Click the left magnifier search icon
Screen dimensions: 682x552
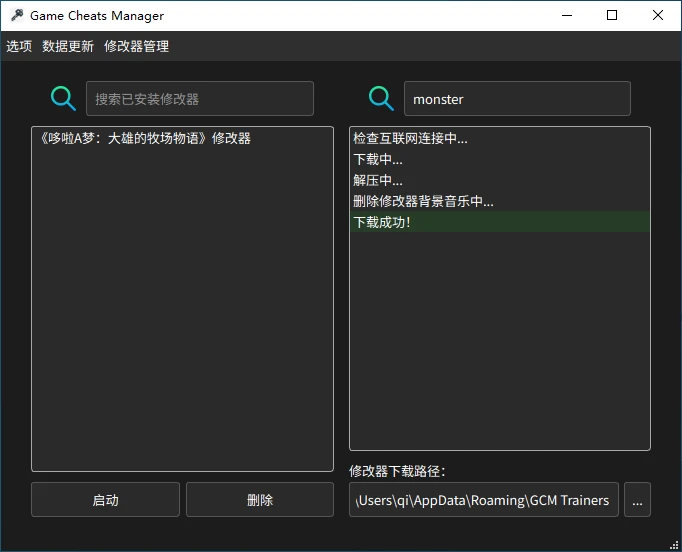click(x=63, y=98)
